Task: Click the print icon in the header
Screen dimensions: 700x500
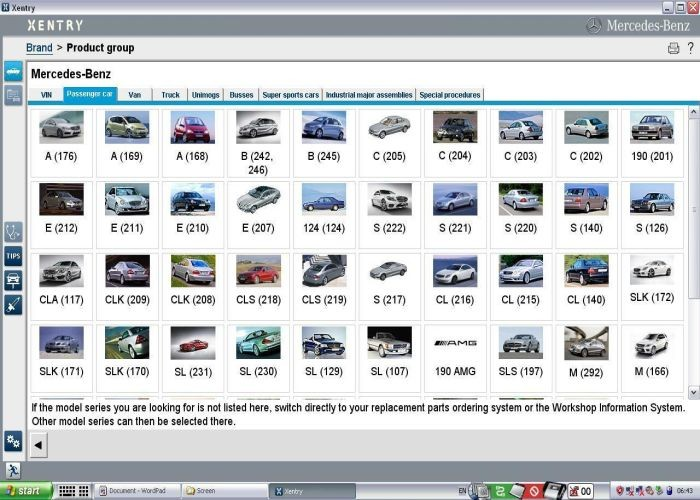Action: (x=673, y=48)
